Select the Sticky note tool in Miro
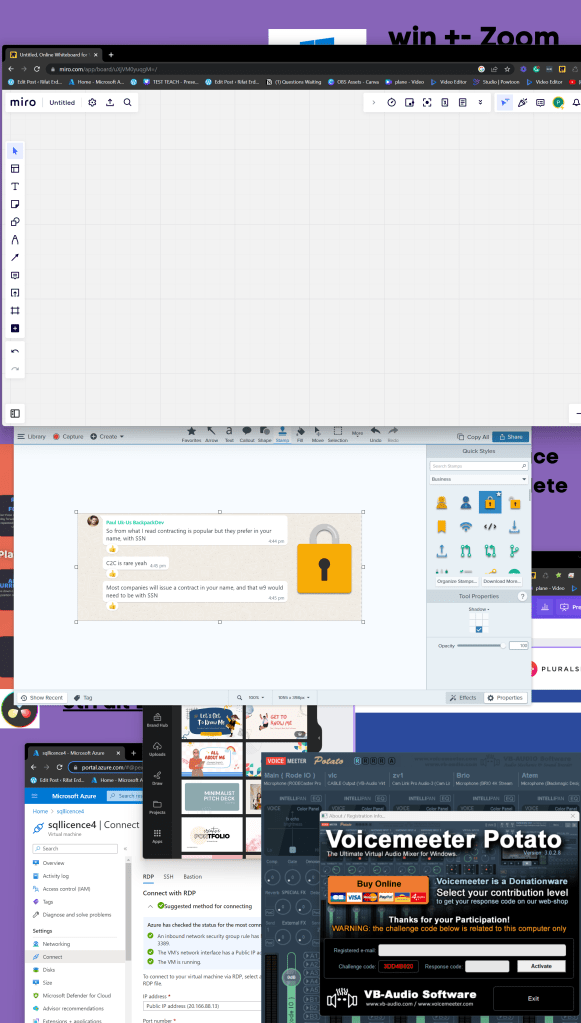 click(x=15, y=204)
